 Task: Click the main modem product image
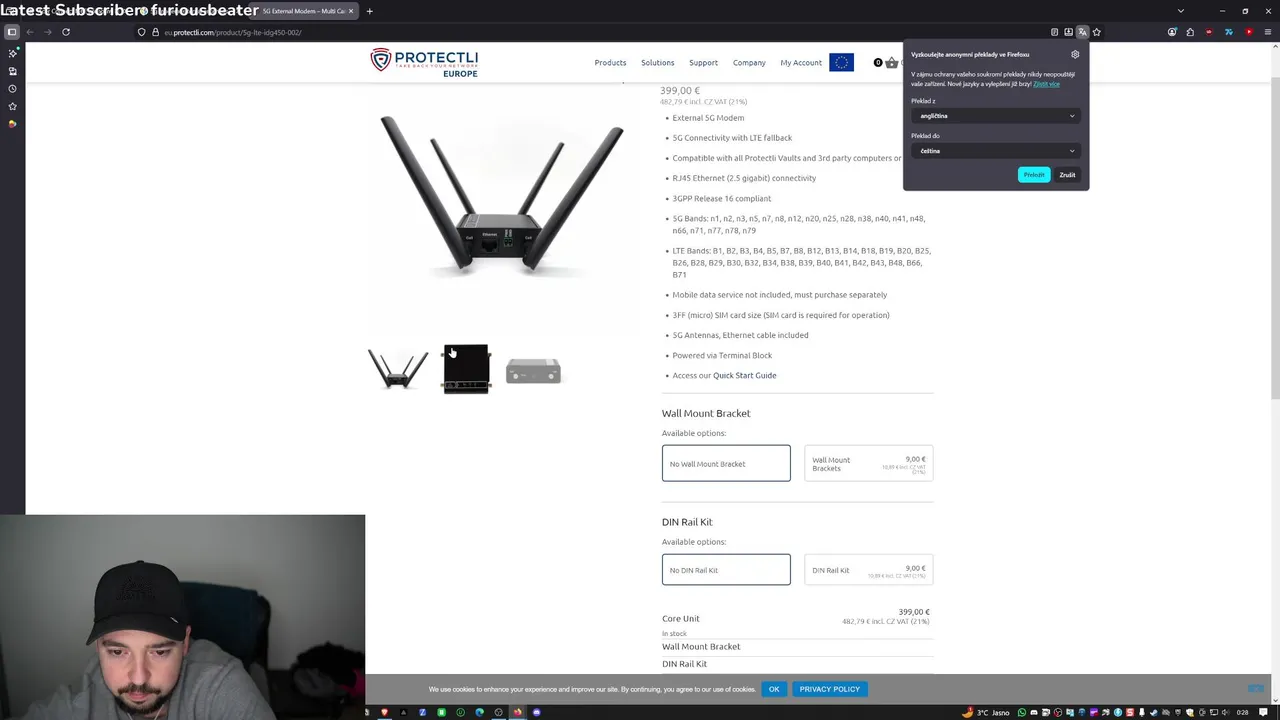coord(501,195)
